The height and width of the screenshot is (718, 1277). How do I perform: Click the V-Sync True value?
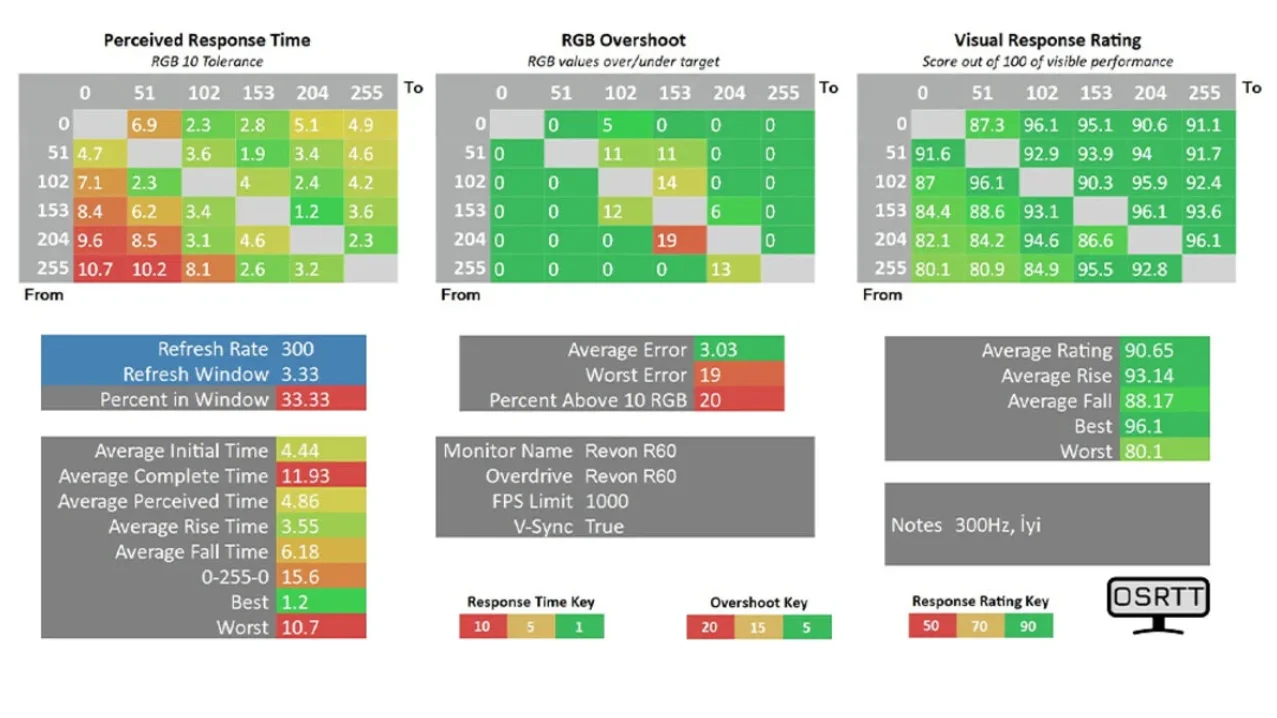click(604, 526)
